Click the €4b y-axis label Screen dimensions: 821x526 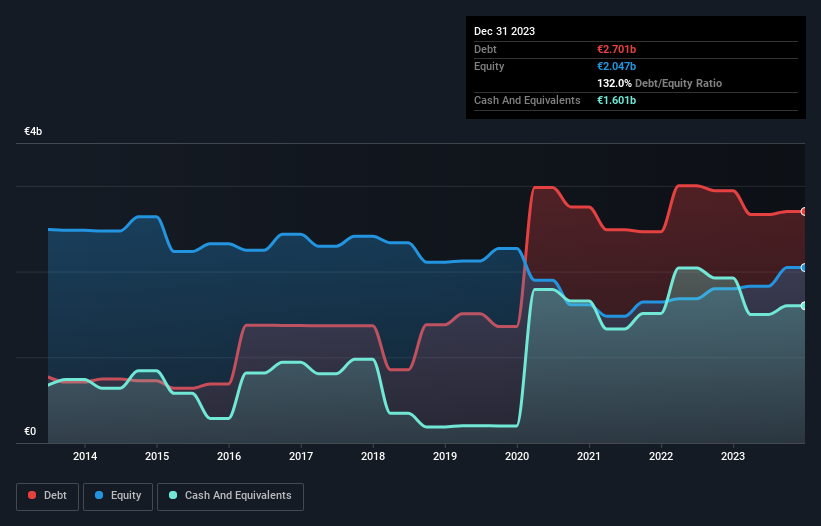(33, 131)
